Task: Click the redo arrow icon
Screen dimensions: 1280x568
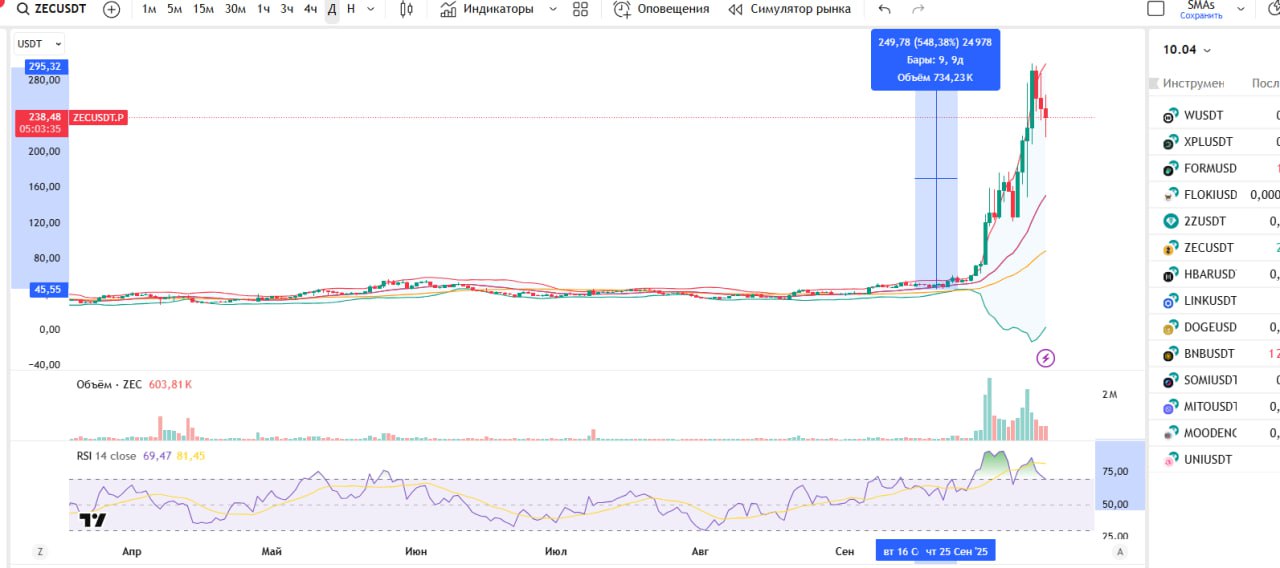Action: click(918, 9)
